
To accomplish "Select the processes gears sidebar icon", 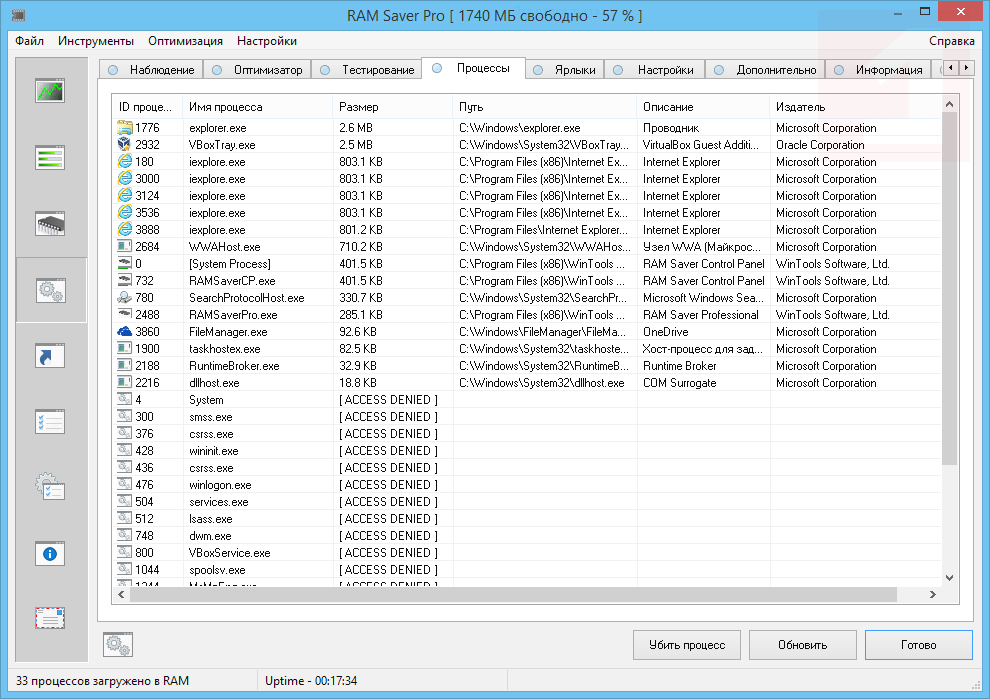I will (51, 290).
